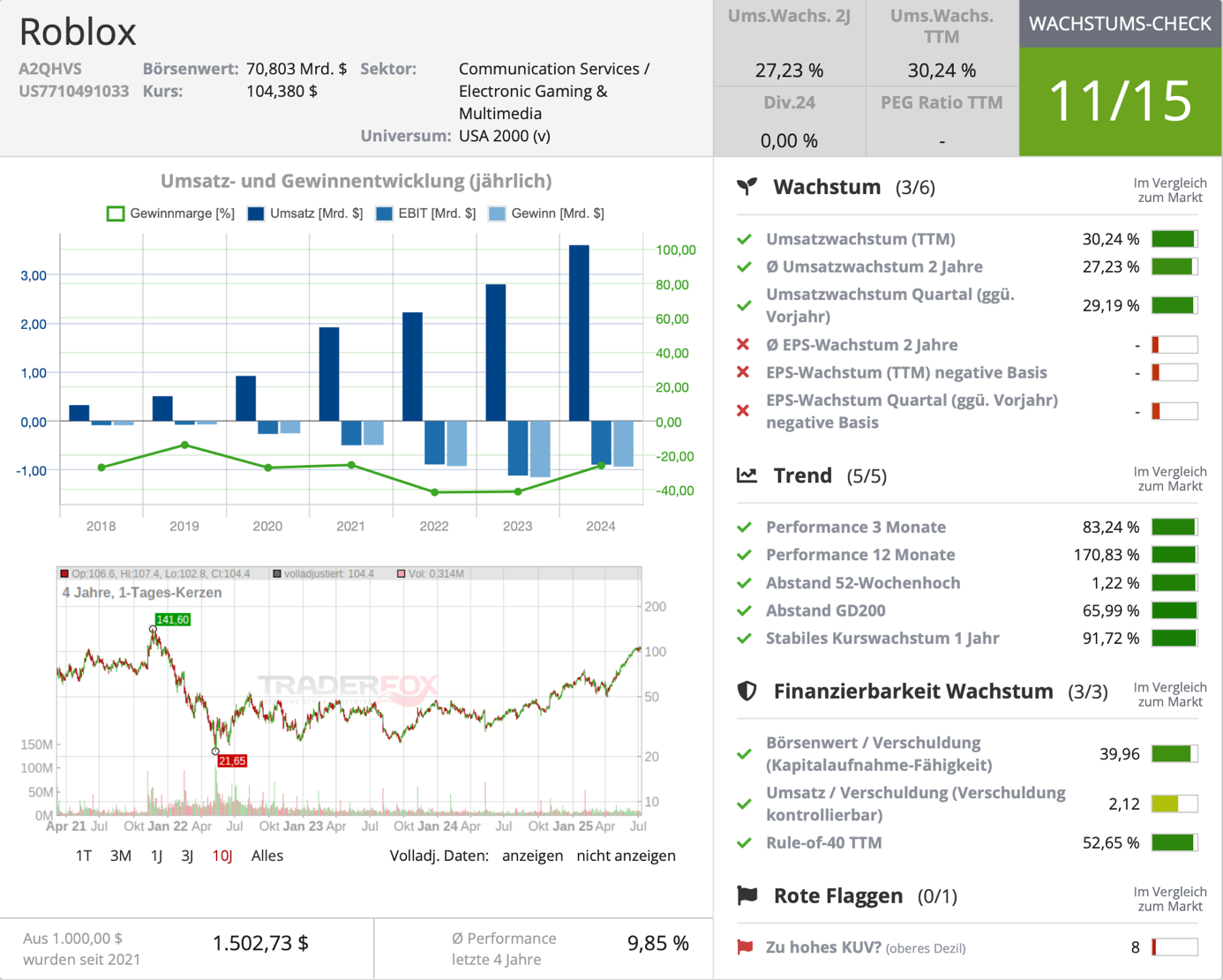This screenshot has height=980, width=1223.
Task: Click the Umsatzwachstum (TTM) rating bar
Action: (x=1174, y=239)
